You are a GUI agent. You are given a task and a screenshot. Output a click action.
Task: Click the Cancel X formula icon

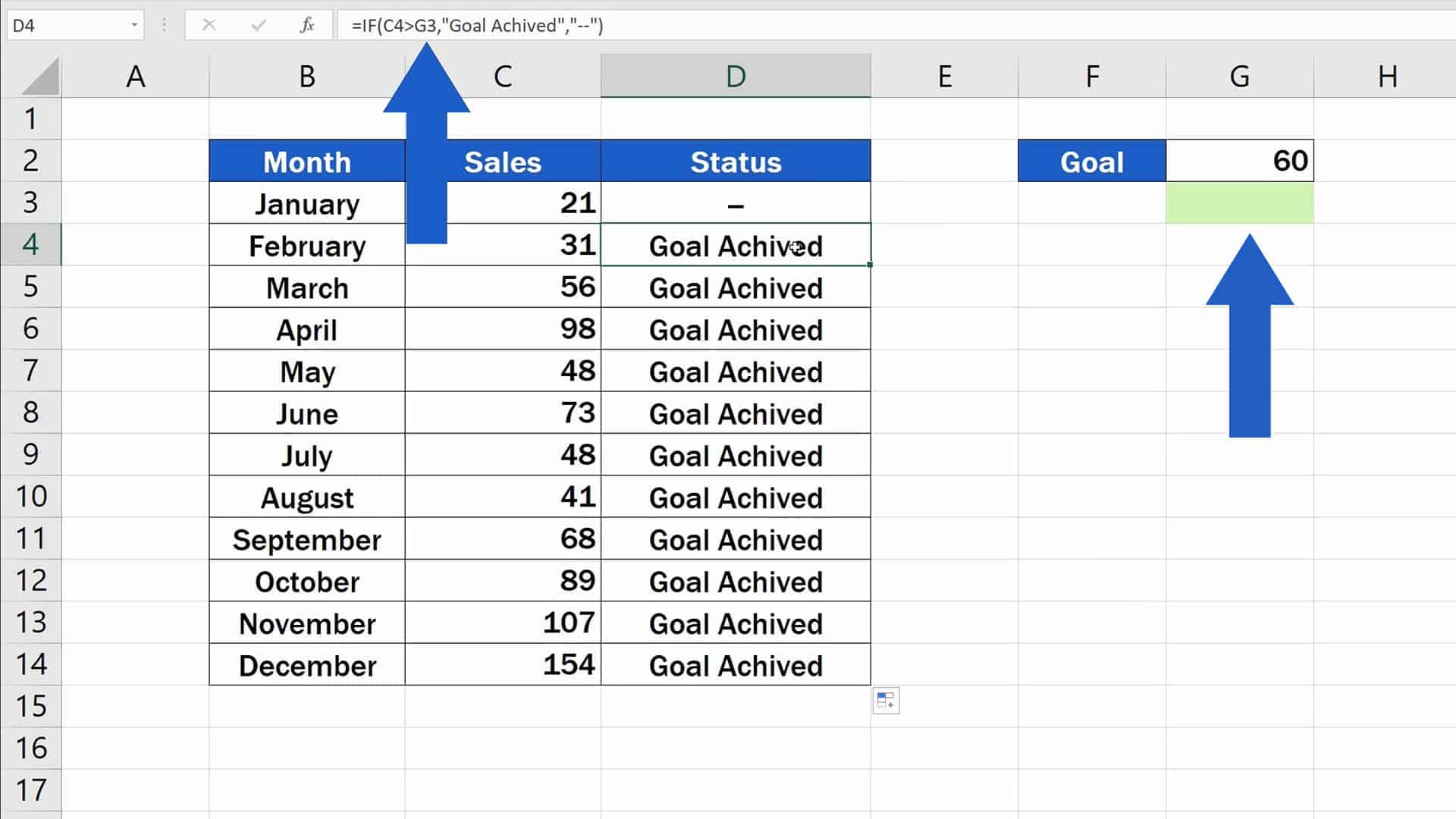tap(209, 25)
